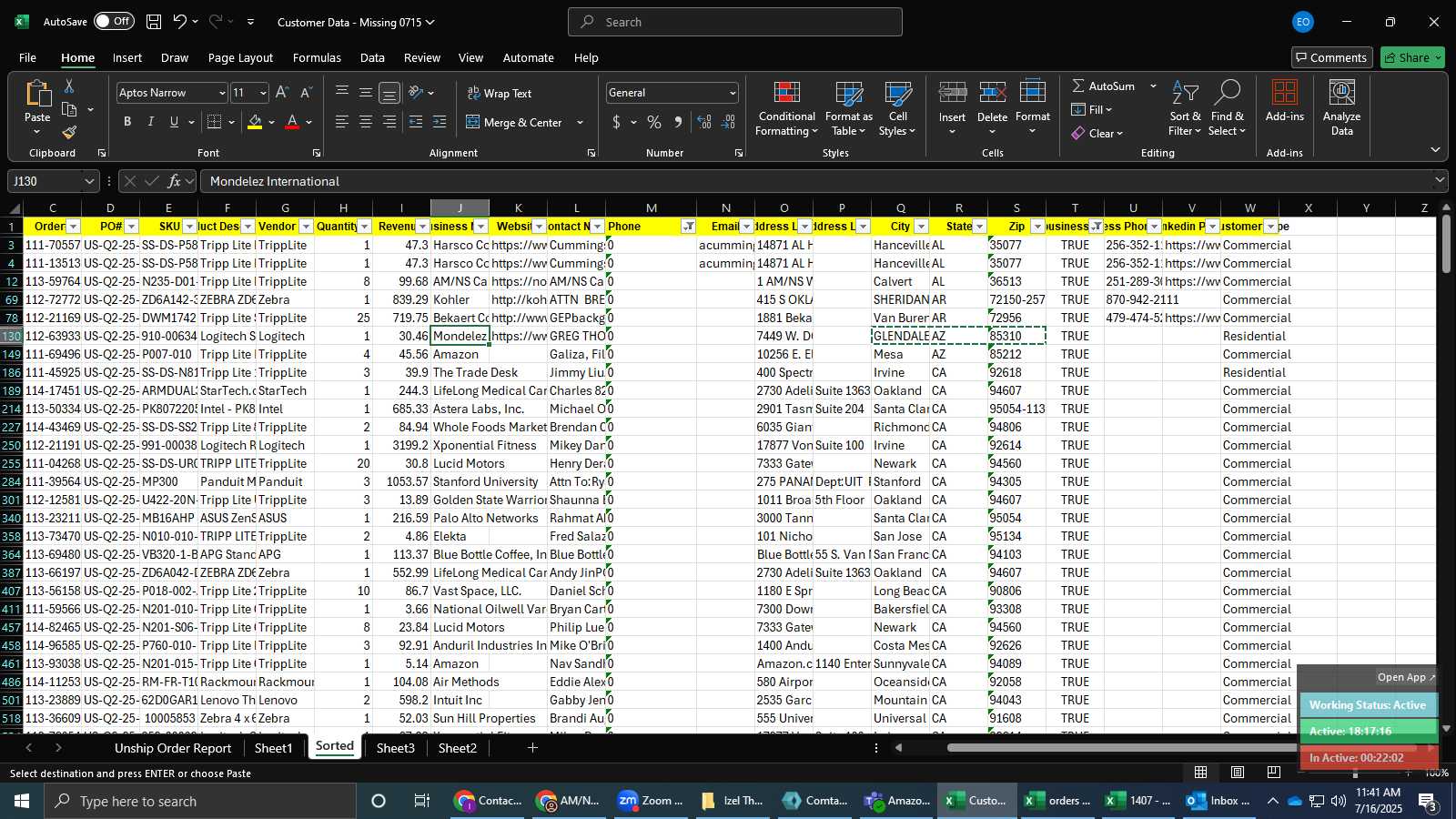Expand the Name Box dropdown

(x=88, y=181)
